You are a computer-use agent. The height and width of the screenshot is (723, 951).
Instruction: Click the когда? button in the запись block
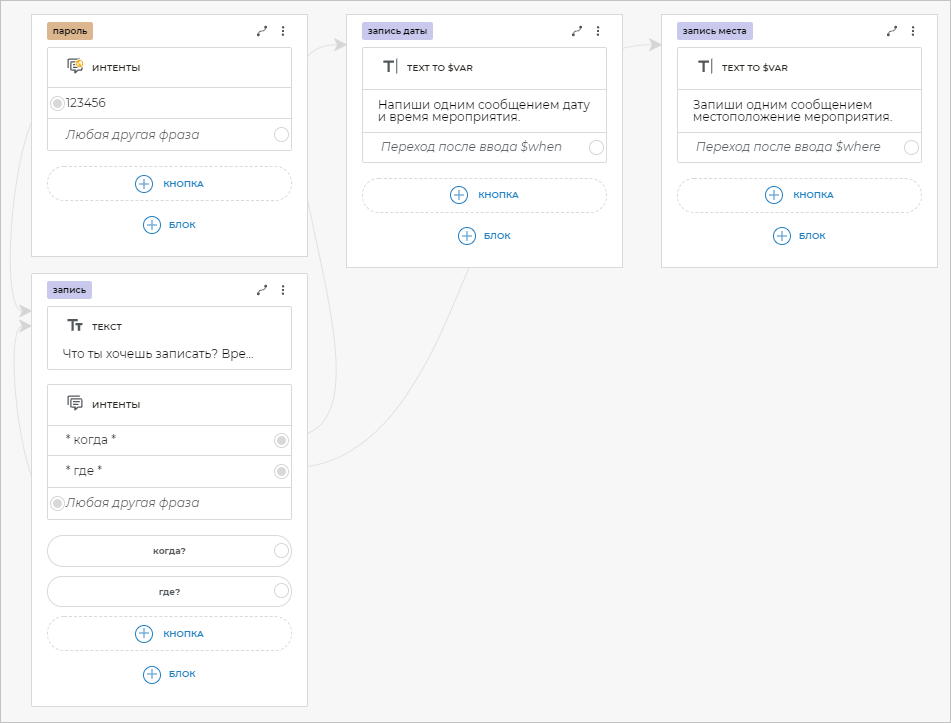(168, 551)
